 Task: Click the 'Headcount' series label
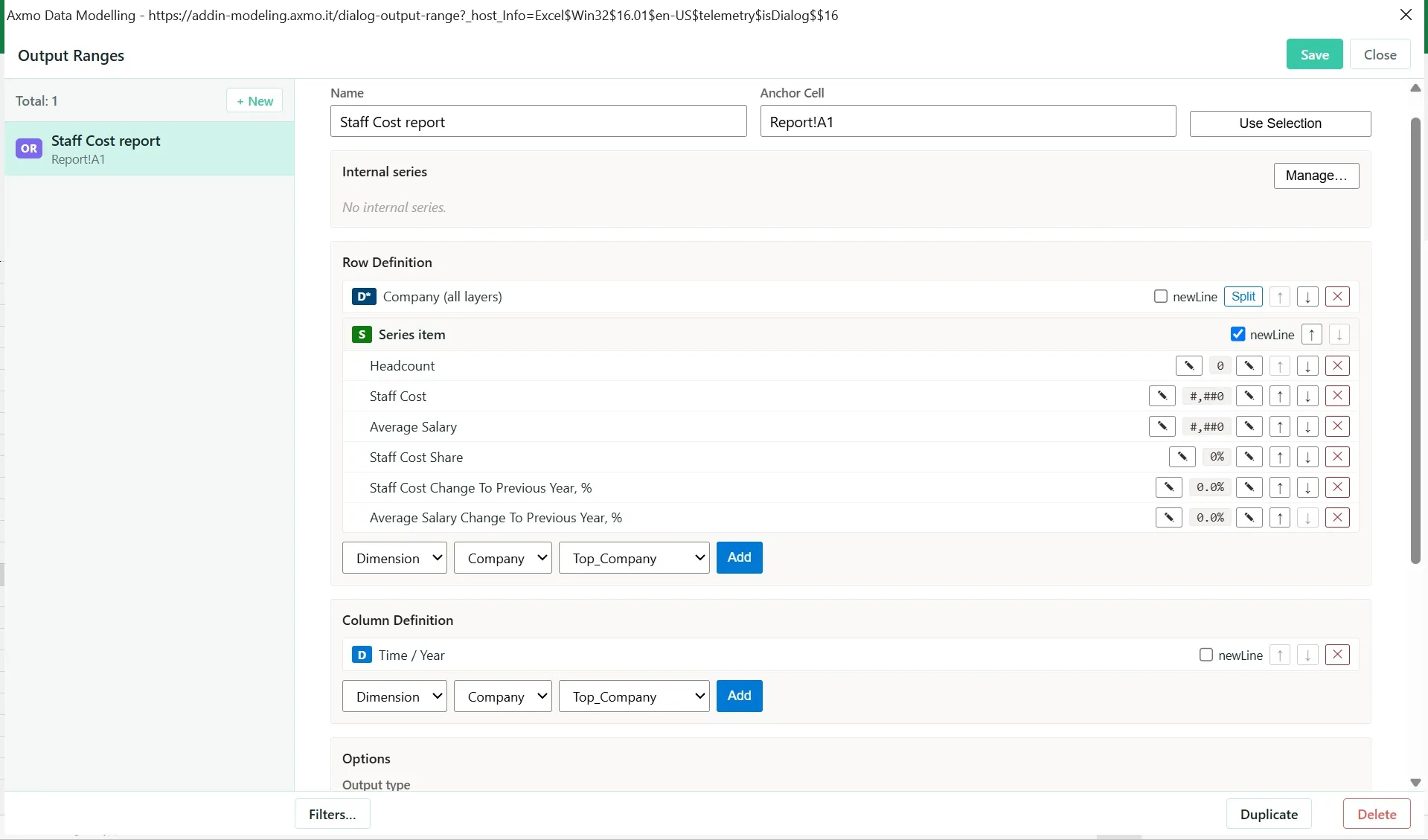pyautogui.click(x=402, y=366)
